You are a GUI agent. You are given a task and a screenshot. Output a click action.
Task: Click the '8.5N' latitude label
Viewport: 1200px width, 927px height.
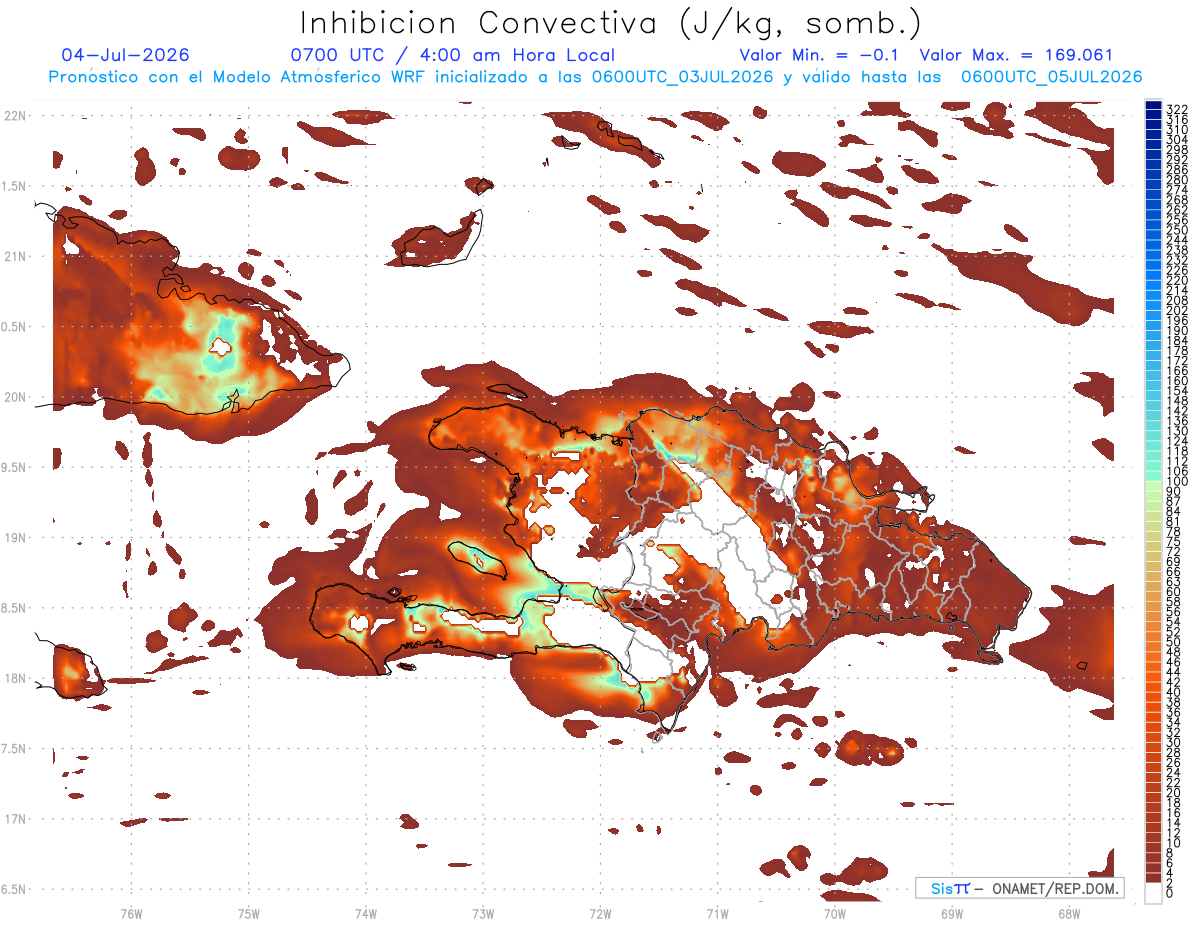14,608
